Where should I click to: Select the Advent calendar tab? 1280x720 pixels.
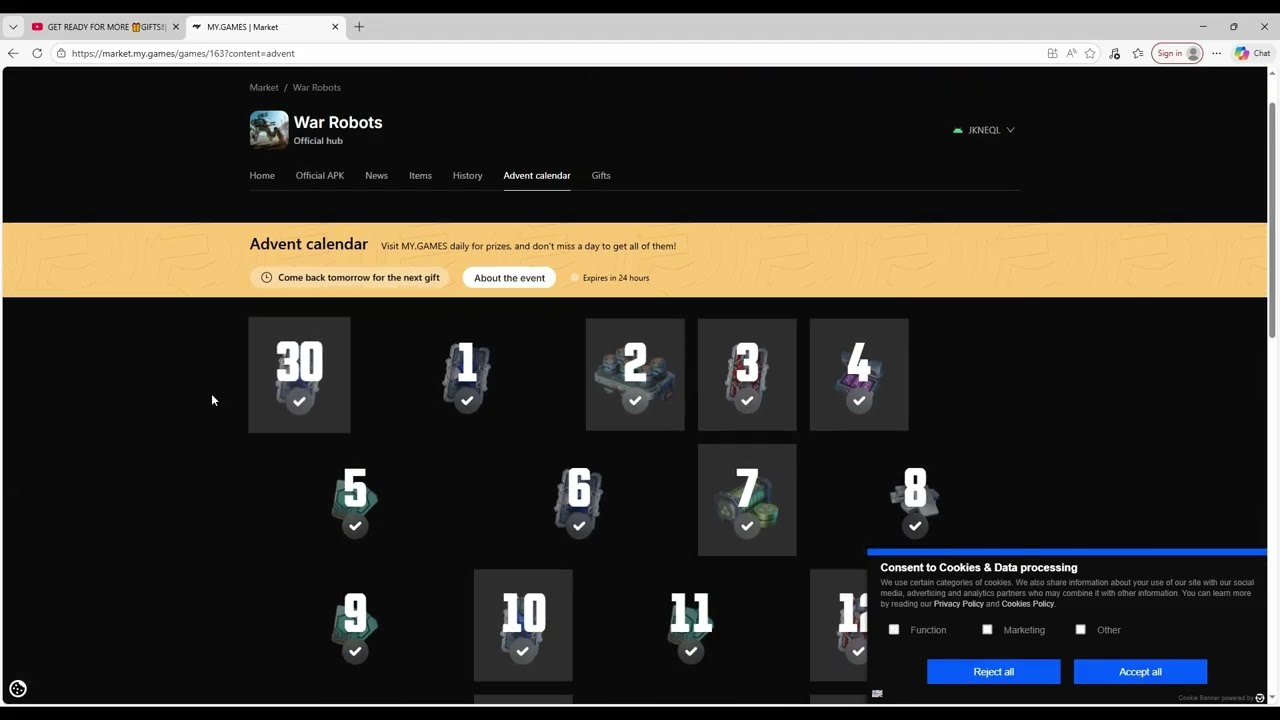(x=537, y=175)
